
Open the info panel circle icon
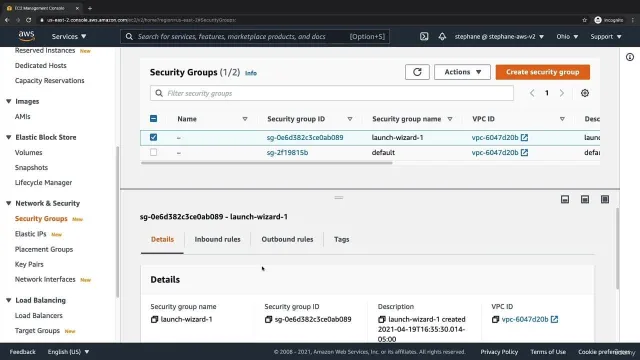[x=630, y=57]
